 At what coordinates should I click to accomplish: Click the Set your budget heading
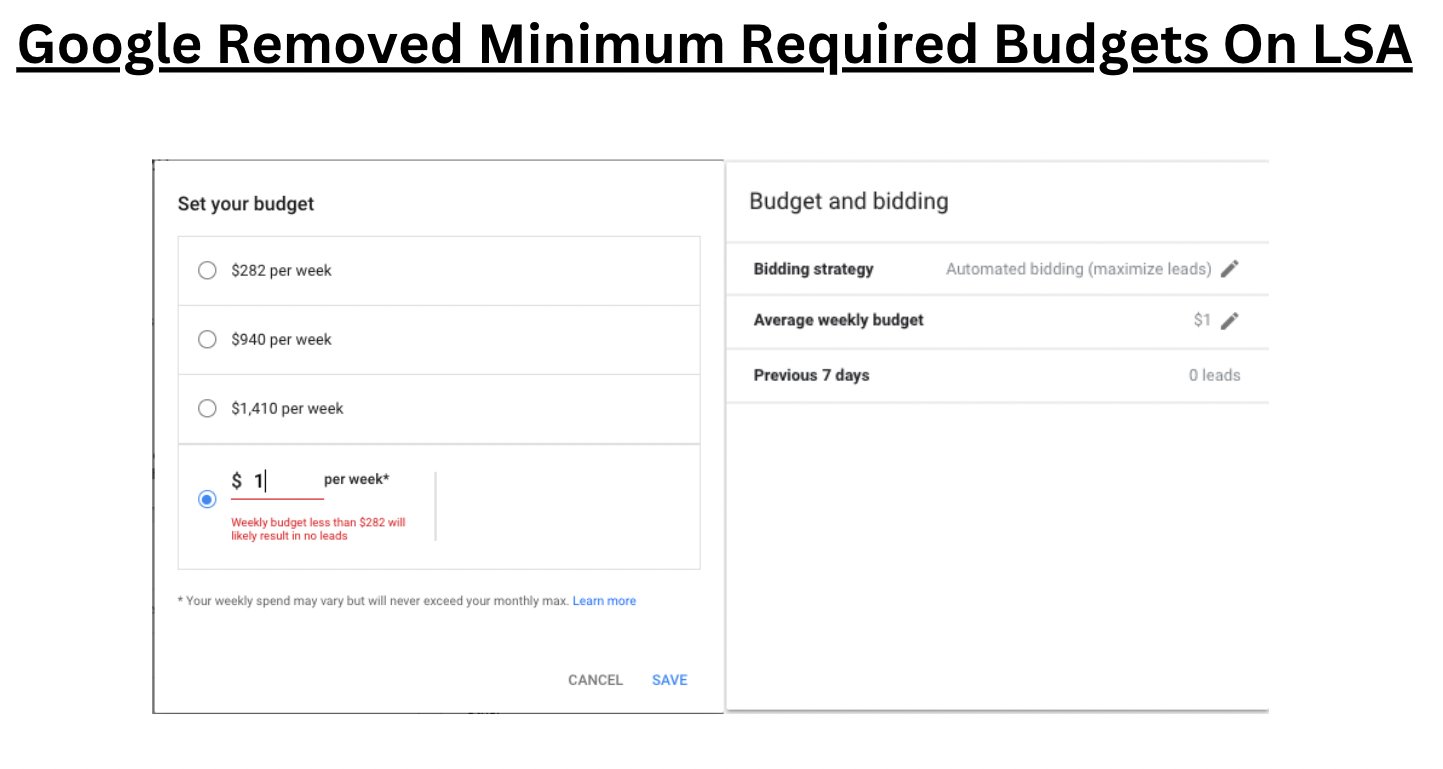tap(245, 203)
